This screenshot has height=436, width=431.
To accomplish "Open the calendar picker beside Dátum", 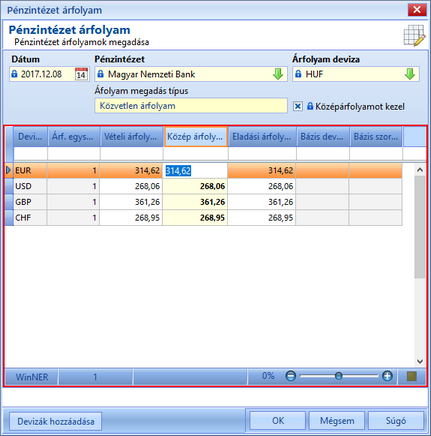I will point(81,74).
